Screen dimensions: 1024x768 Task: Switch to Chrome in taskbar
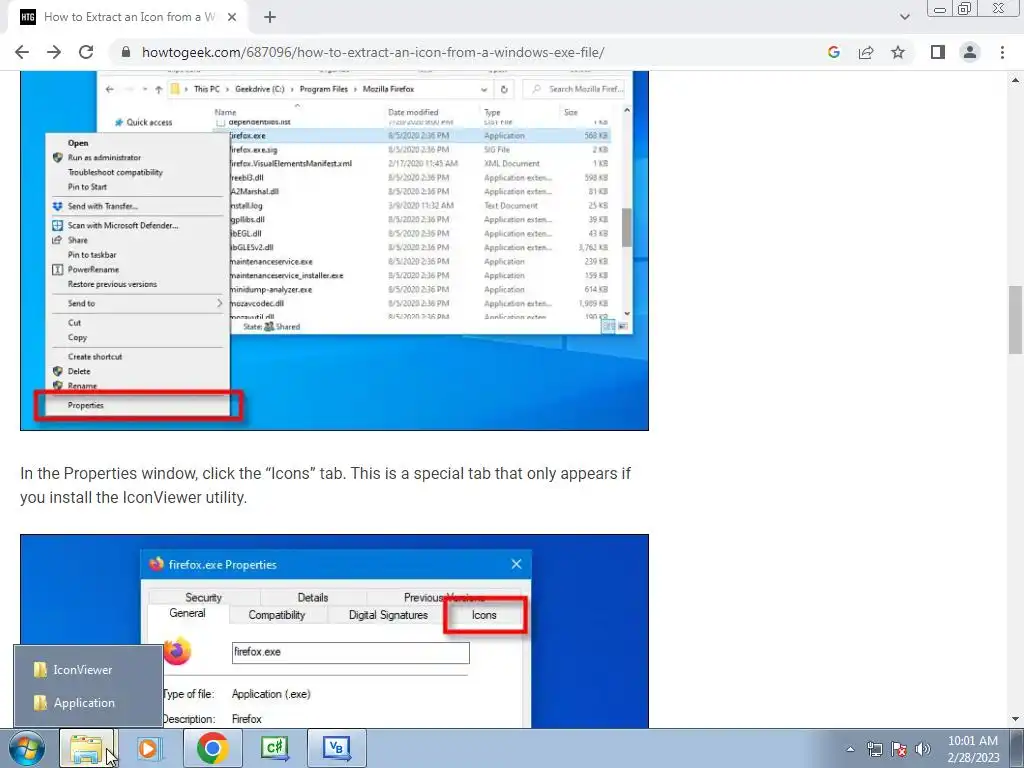[212, 748]
